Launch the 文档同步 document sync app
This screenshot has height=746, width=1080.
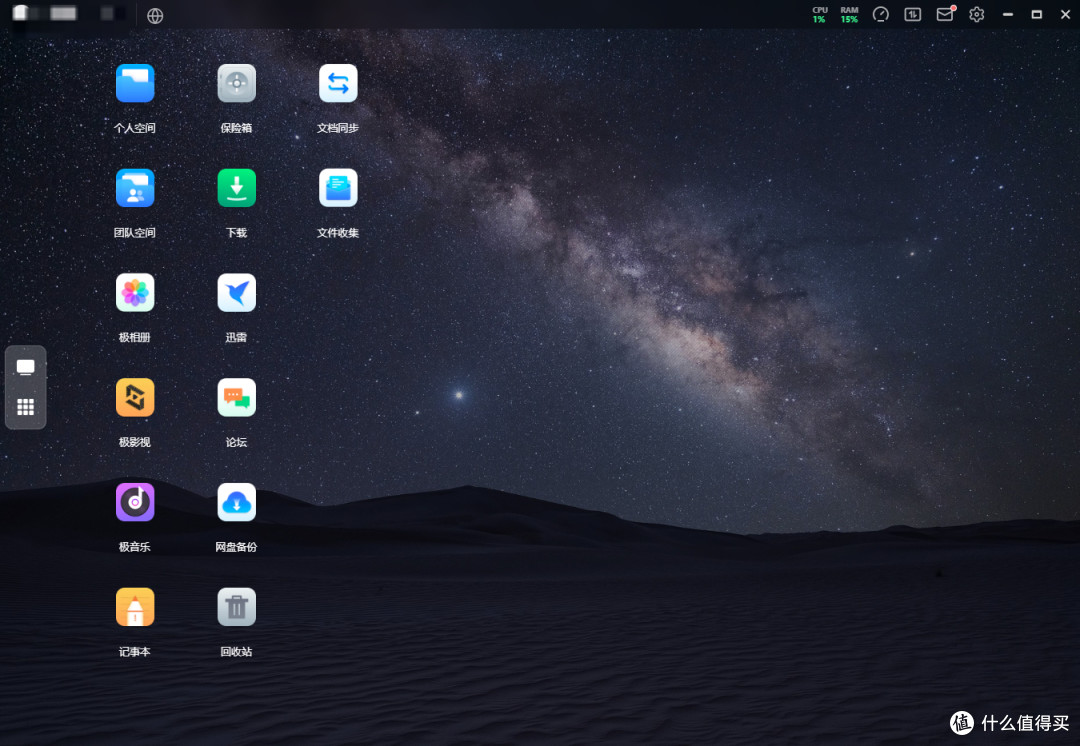[338, 83]
